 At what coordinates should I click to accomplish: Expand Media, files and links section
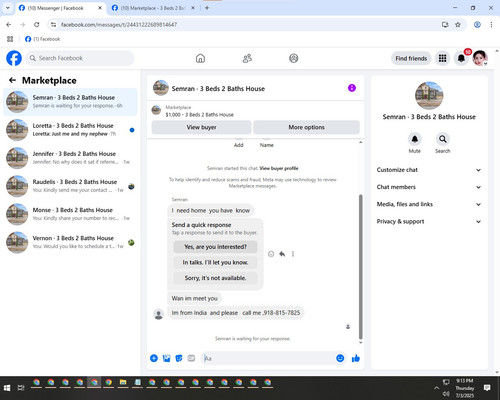pos(428,204)
